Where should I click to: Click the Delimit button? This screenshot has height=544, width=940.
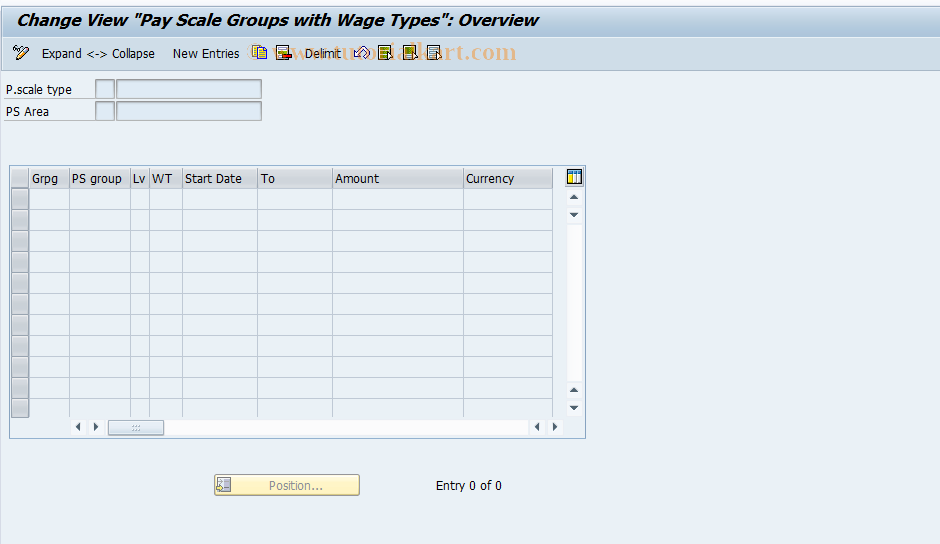323,53
